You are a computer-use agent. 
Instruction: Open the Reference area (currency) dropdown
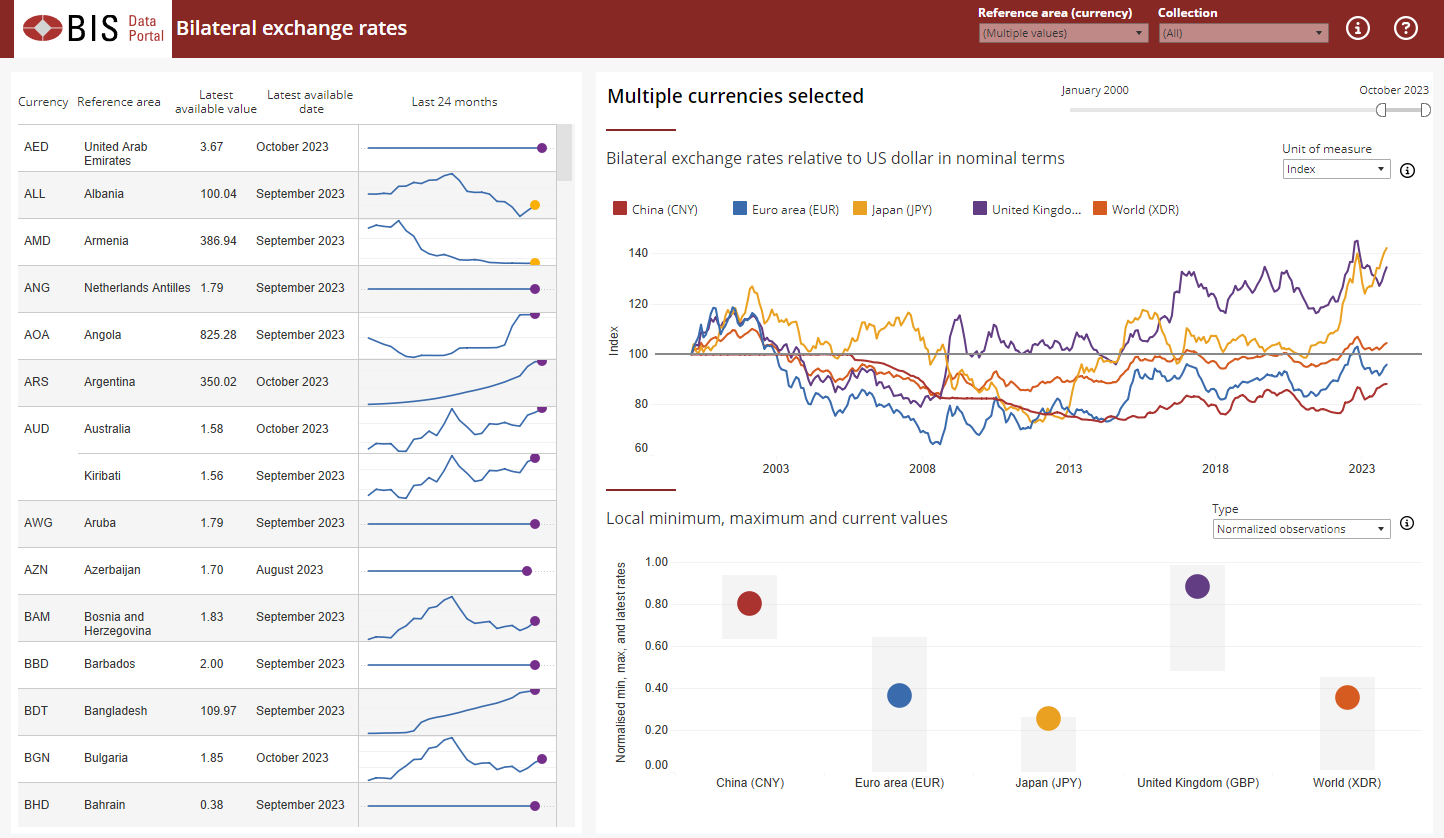point(1063,33)
